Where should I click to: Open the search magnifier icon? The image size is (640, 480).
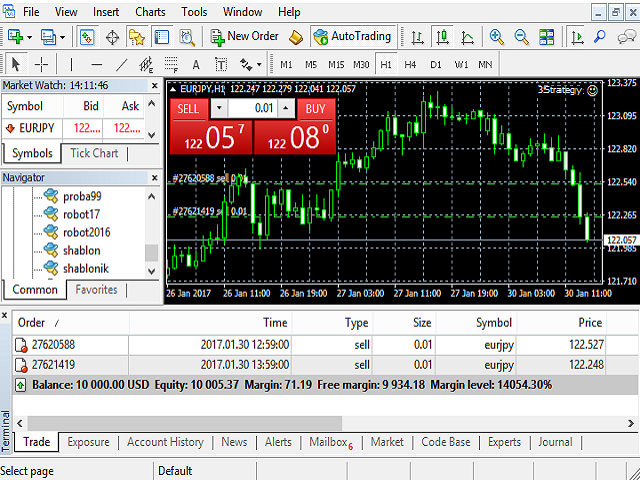point(600,37)
